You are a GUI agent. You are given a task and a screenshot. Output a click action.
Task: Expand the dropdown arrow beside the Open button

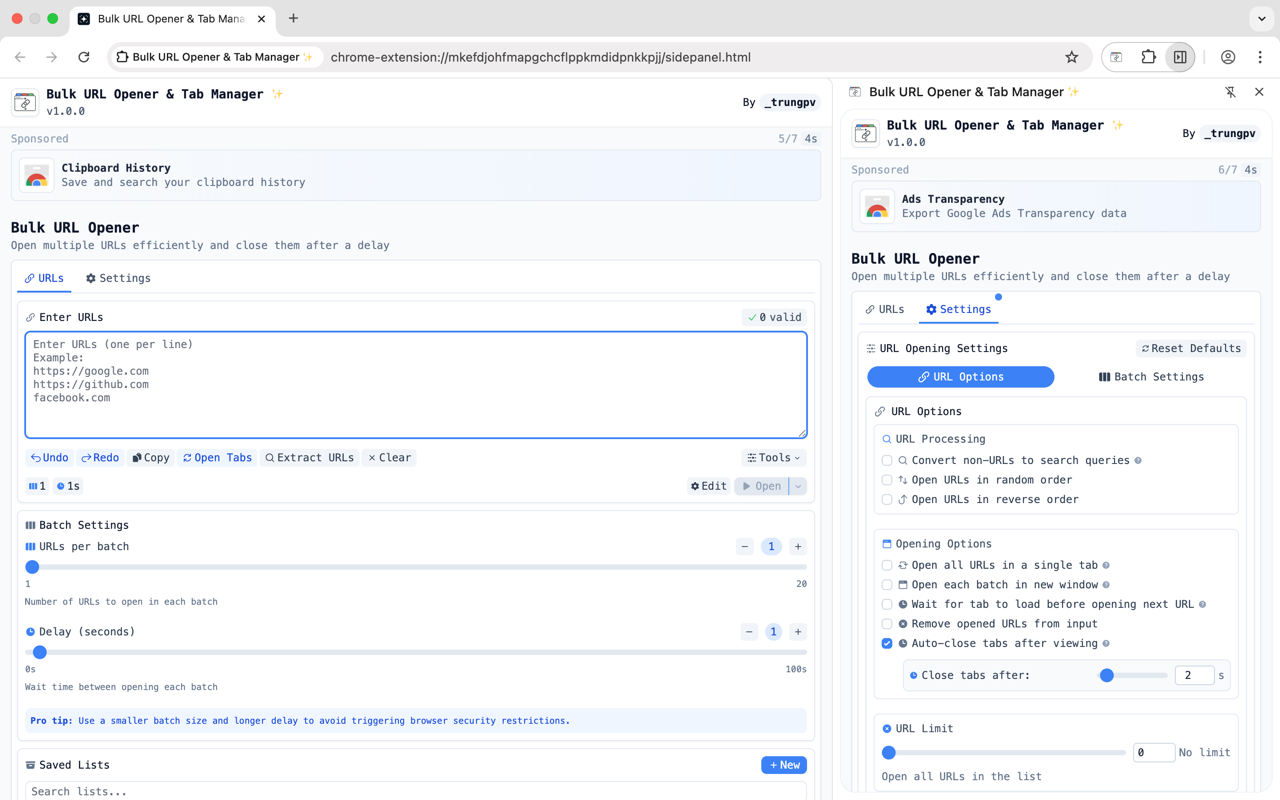click(x=797, y=486)
